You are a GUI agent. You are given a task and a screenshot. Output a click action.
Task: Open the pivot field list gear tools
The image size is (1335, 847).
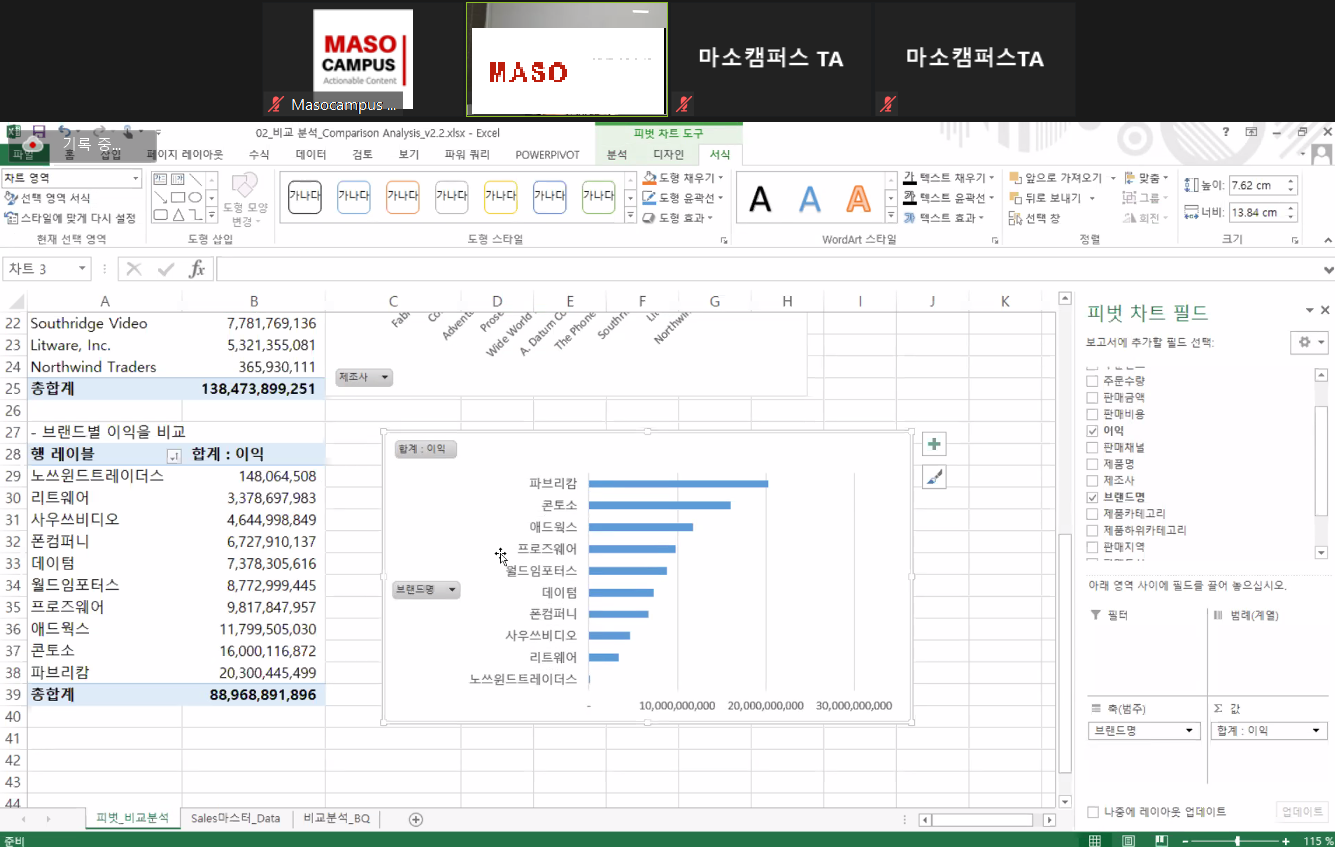(1308, 342)
